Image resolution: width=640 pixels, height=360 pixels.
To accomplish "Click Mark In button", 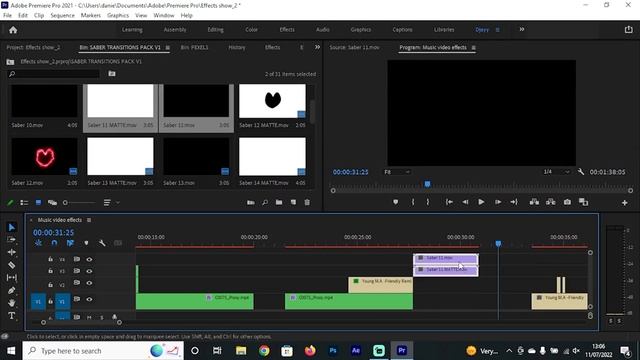I will tap(413, 202).
